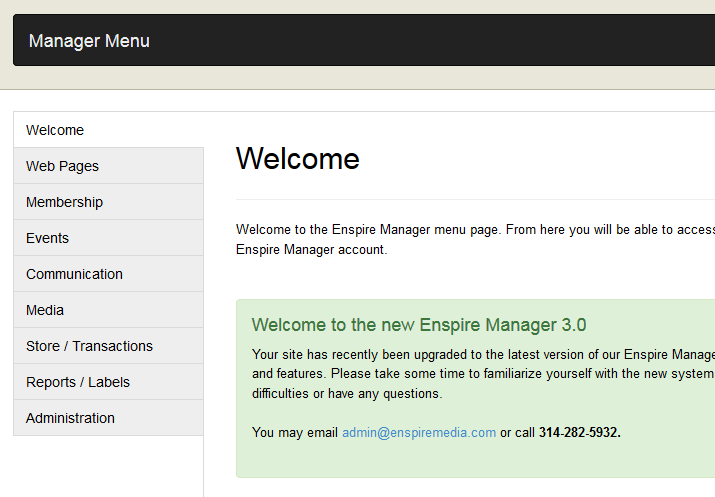
Task: Click the intro paragraph starting 'Welcome to the Enspire Manager menu page'
Action: [x=475, y=239]
